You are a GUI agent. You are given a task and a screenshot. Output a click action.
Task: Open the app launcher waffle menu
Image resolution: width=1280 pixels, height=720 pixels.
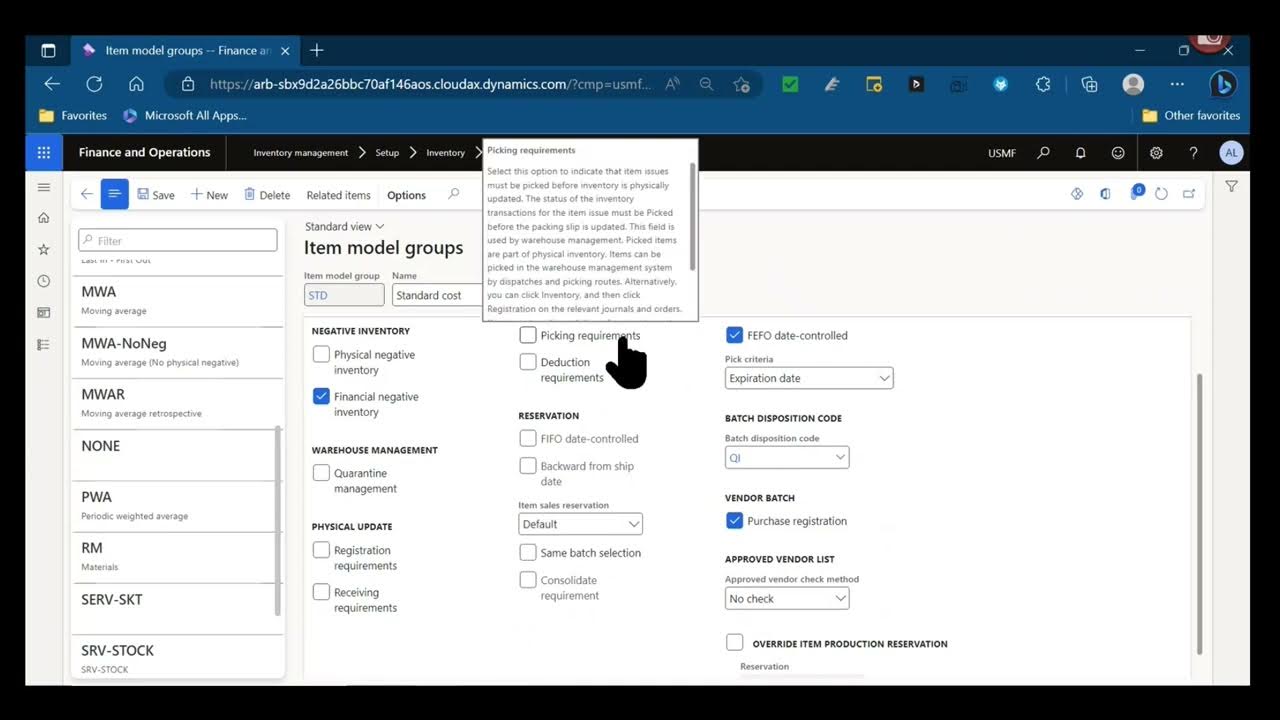43,153
